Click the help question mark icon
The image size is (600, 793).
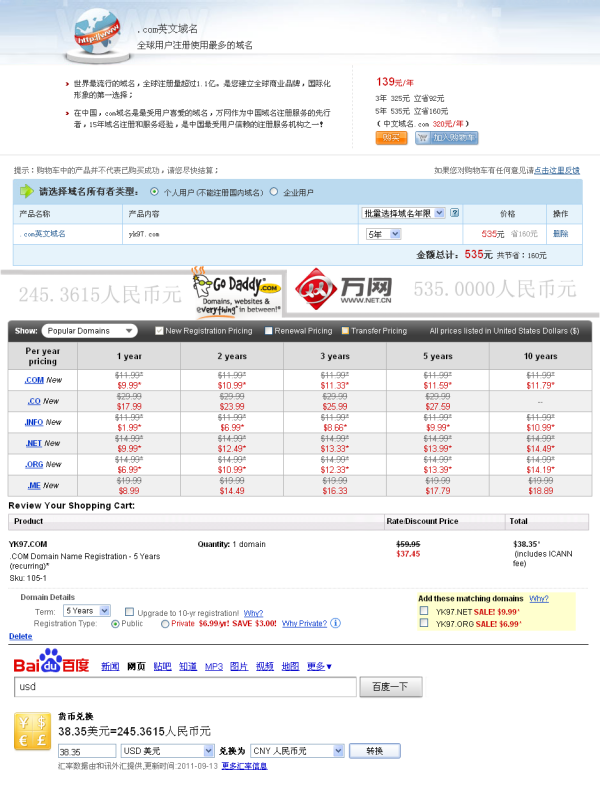coord(454,213)
